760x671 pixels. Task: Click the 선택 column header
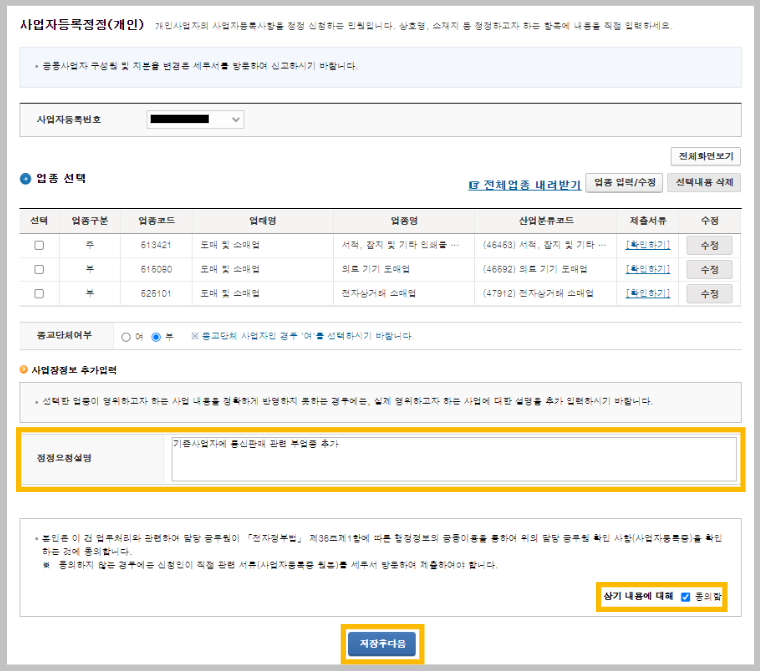coord(39,221)
